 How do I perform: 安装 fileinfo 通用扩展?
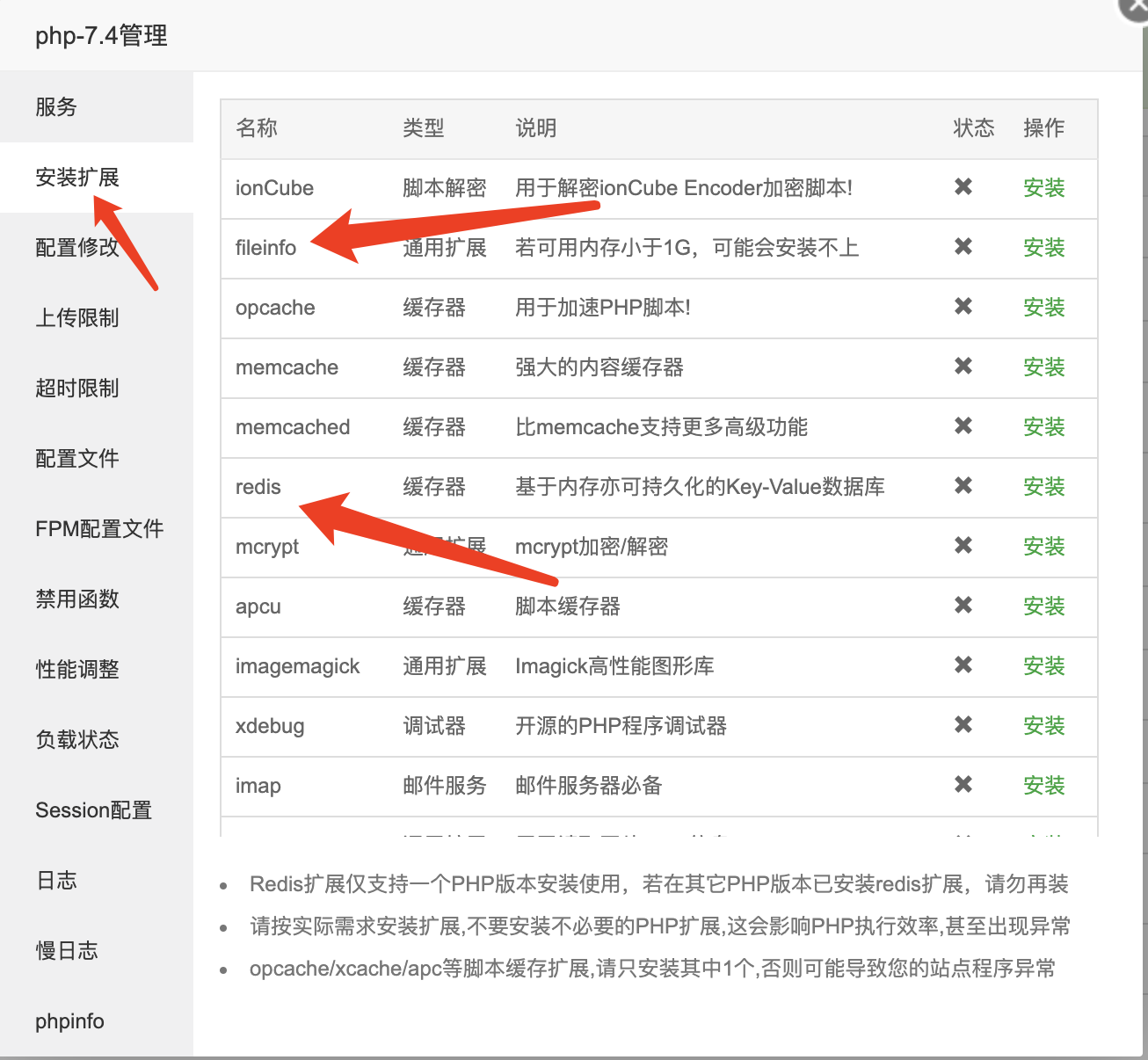1043,248
